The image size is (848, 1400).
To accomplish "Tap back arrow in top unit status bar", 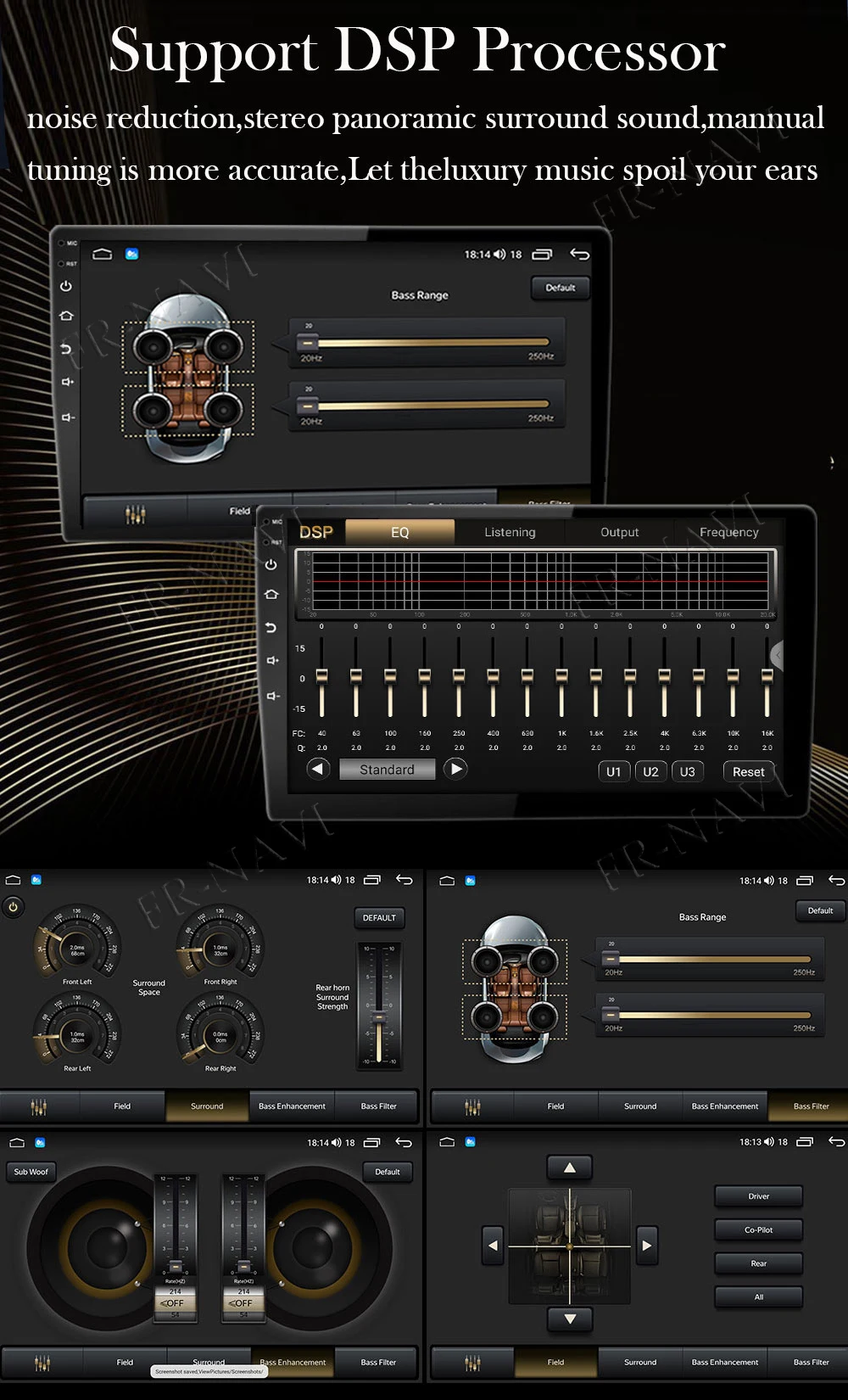I will pyautogui.click(x=579, y=254).
